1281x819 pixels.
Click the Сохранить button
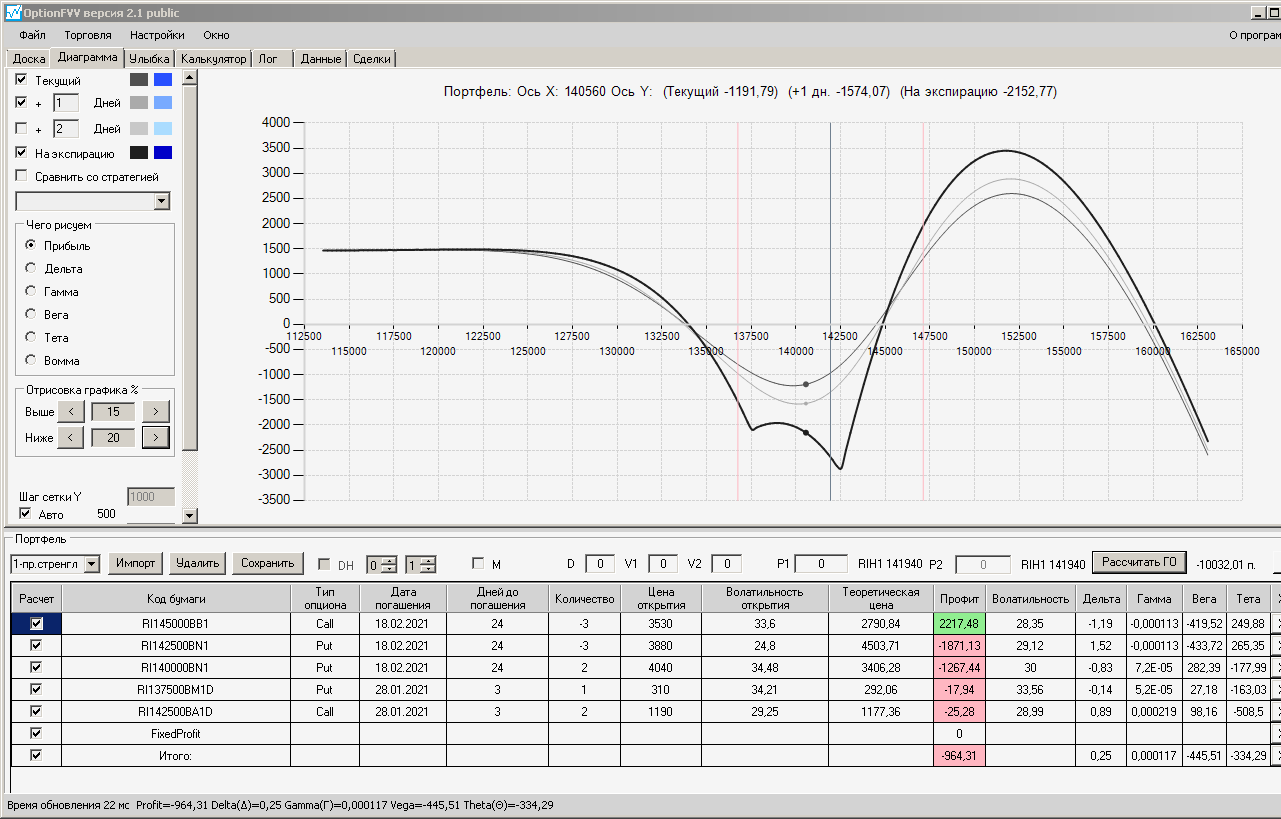pyautogui.click(x=268, y=563)
